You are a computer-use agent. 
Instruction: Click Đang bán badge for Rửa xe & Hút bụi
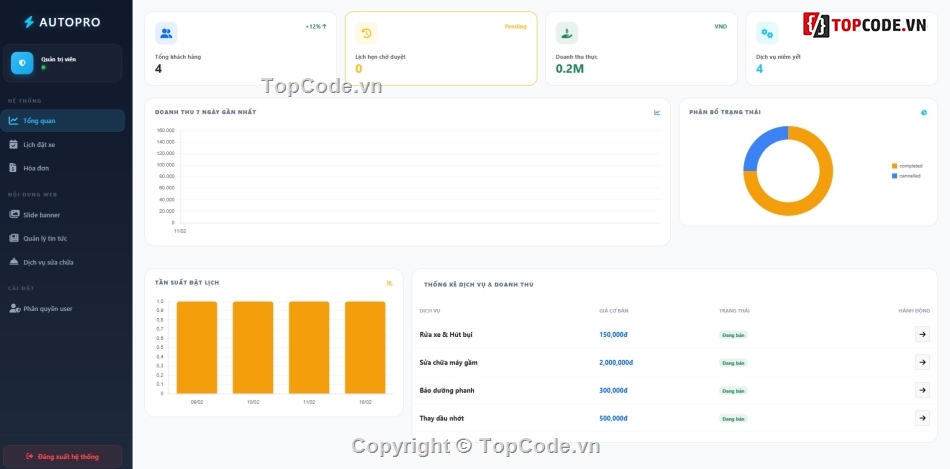(x=733, y=334)
